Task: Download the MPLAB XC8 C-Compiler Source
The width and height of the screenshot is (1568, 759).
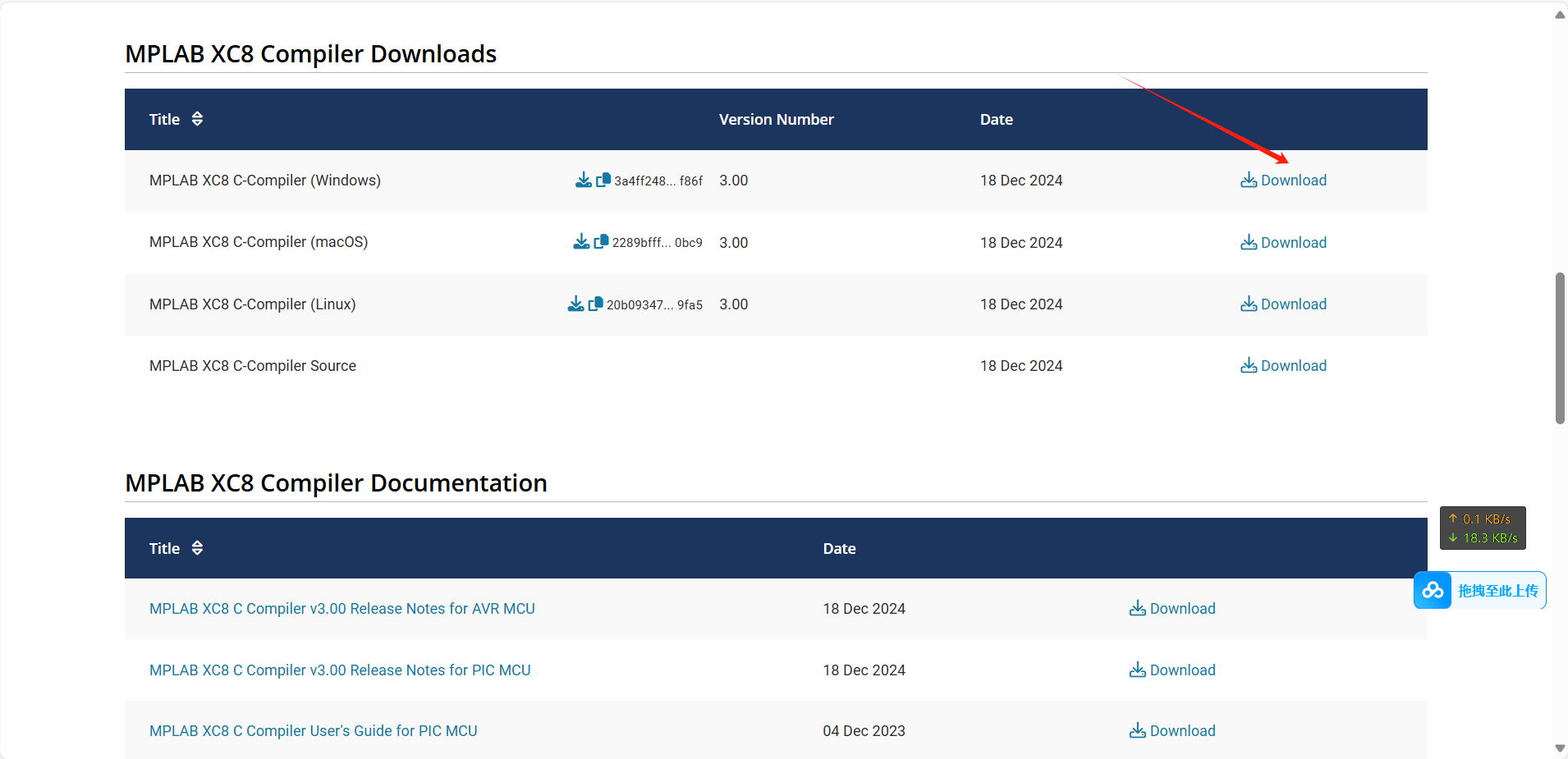Action: (1283, 366)
